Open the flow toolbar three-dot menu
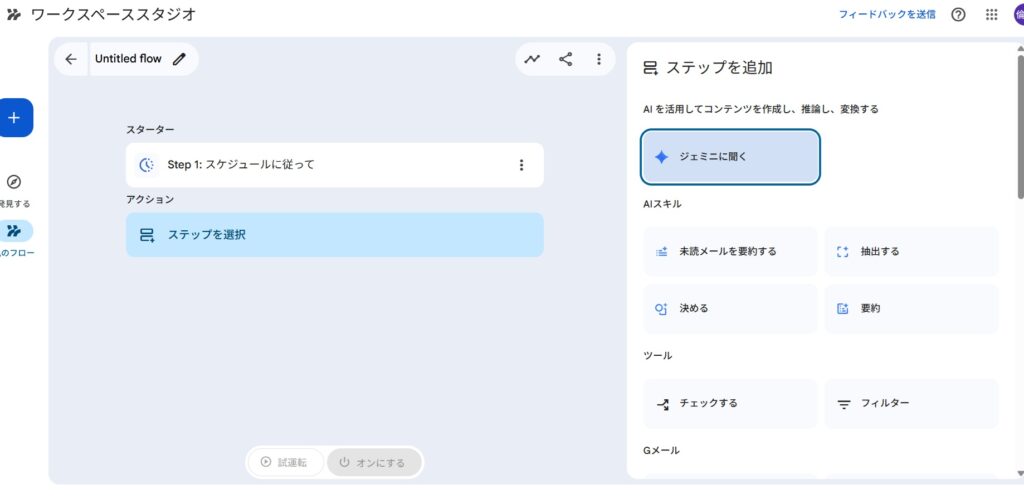This screenshot has width=1024, height=503. [x=599, y=59]
